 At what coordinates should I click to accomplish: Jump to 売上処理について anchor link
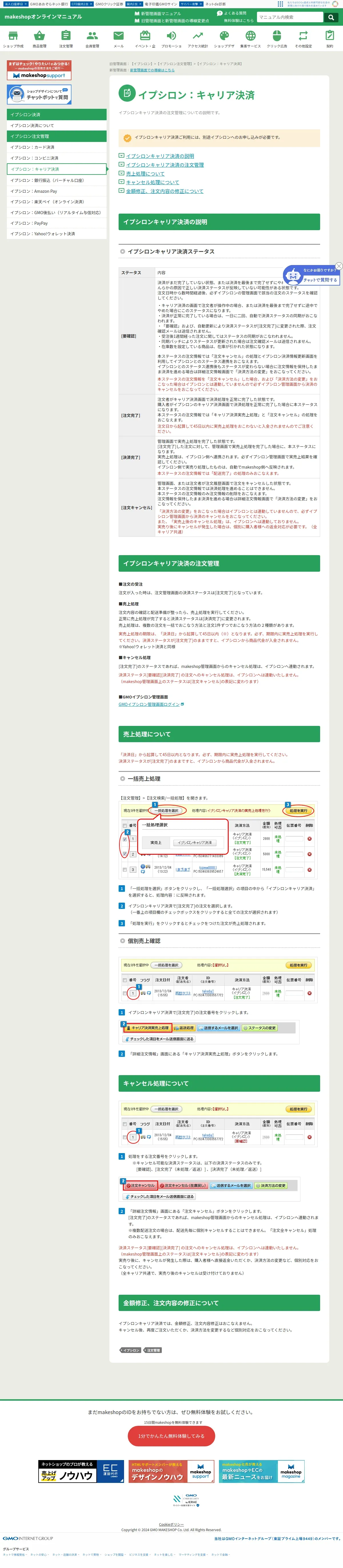pyautogui.click(x=145, y=174)
